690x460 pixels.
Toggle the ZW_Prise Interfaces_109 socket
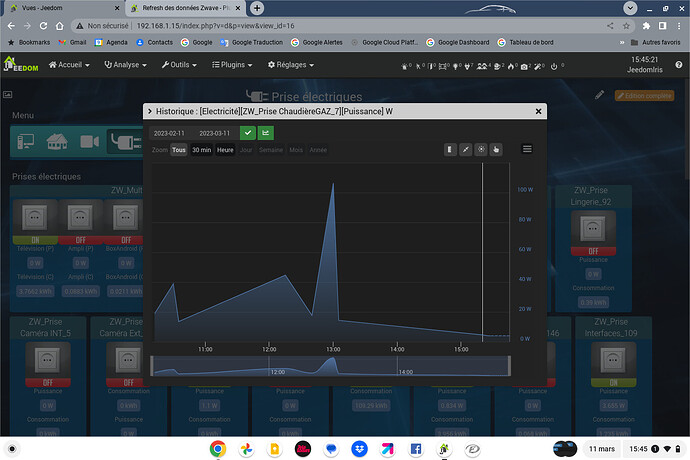(x=613, y=364)
